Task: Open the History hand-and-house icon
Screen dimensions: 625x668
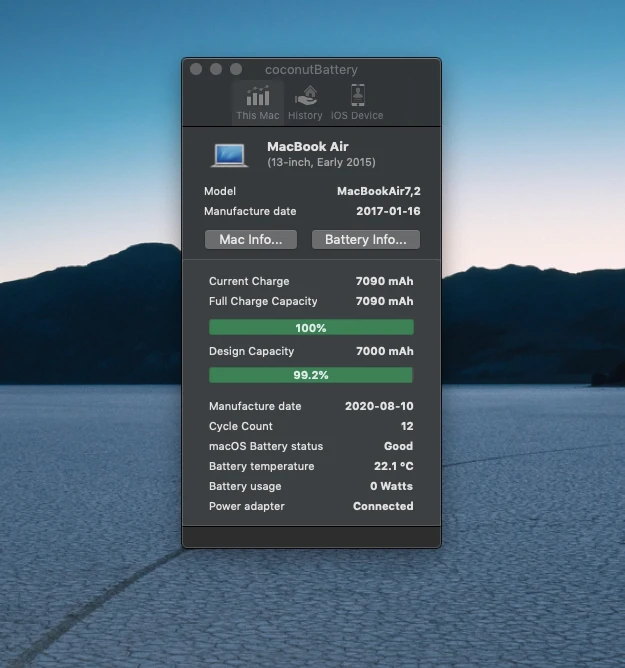Action: [305, 95]
